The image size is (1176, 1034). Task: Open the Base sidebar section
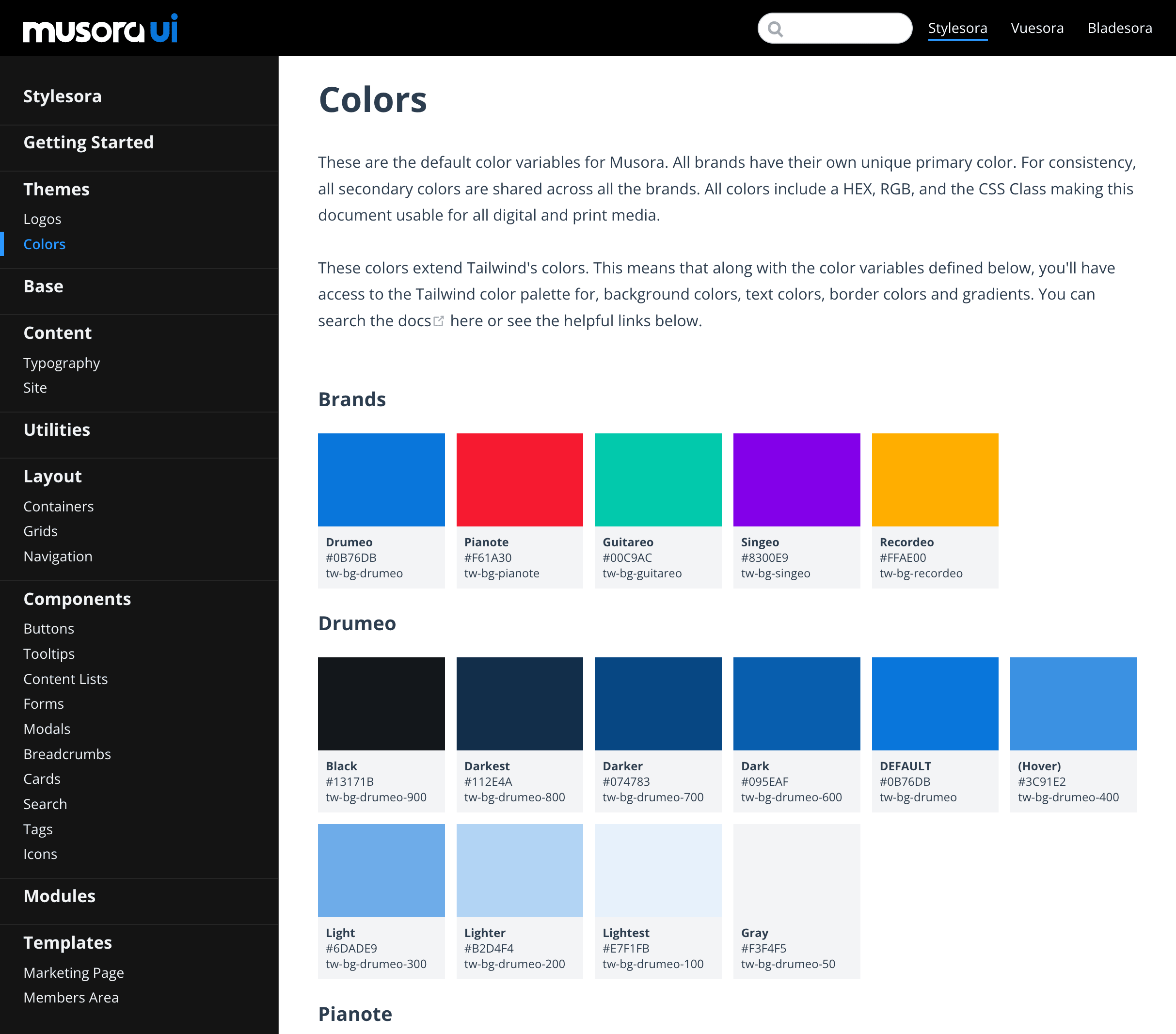(x=43, y=286)
